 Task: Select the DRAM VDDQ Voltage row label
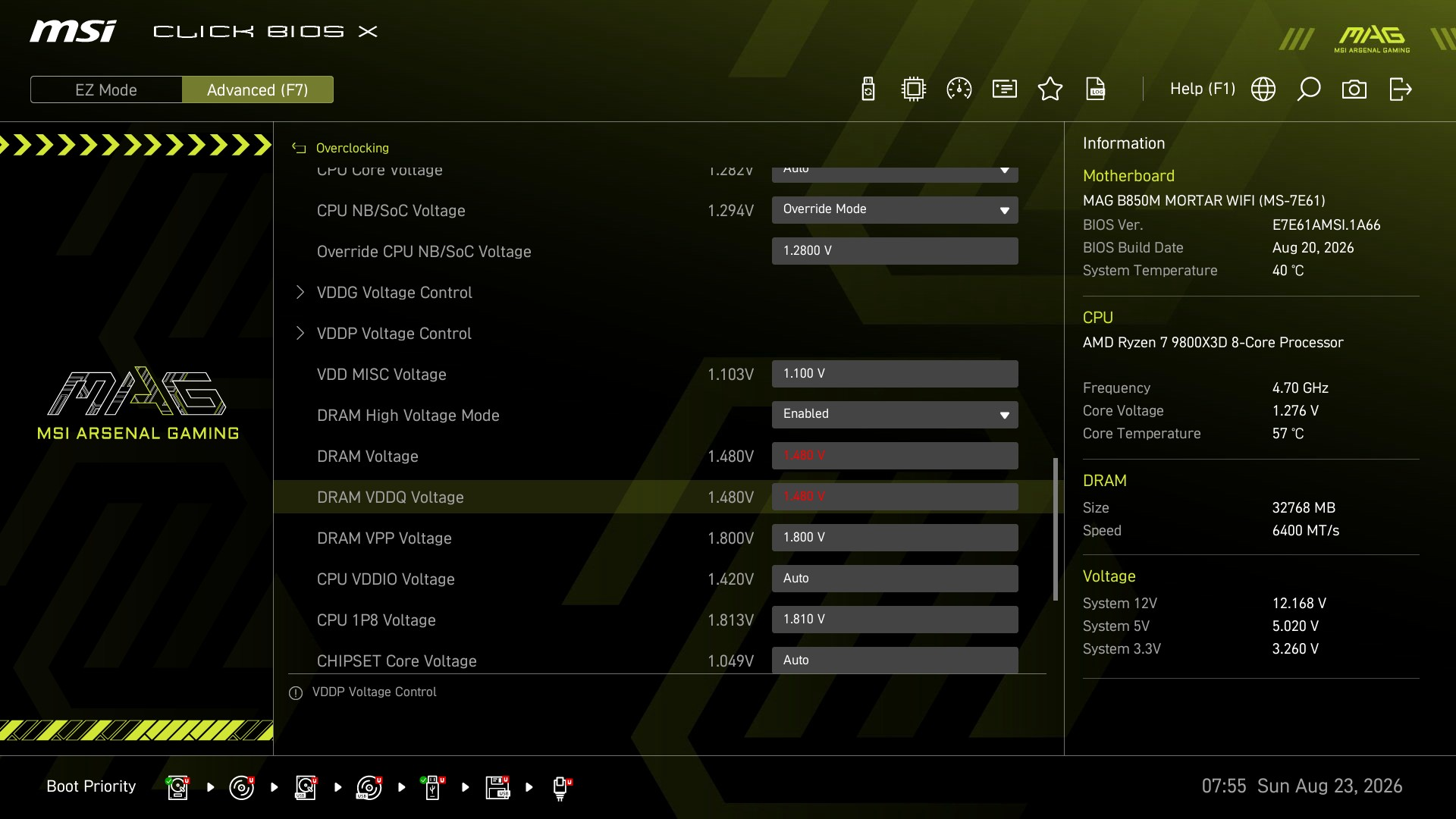coord(391,497)
